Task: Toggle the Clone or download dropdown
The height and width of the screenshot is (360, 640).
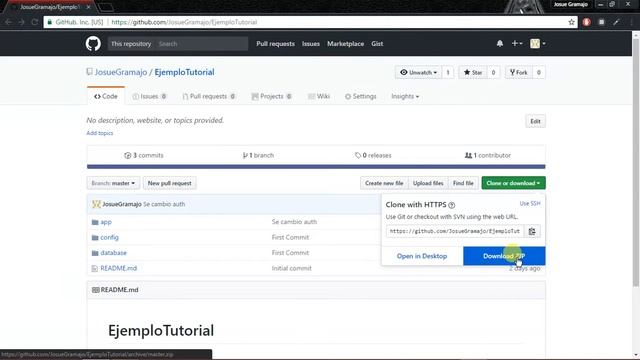Action: (513, 183)
